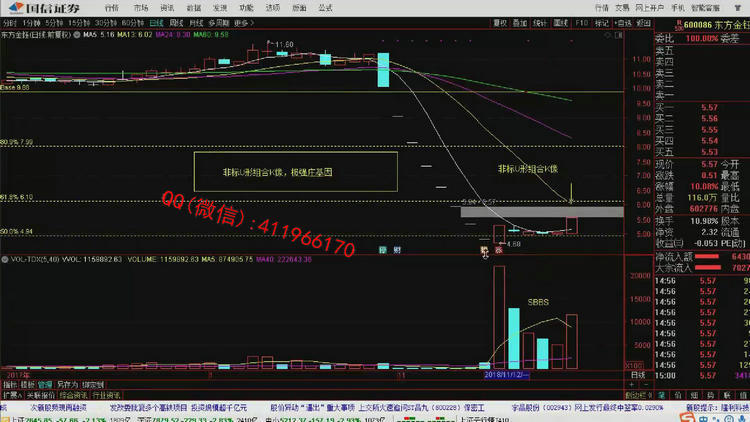The width and height of the screenshot is (750, 422).
Task: Click the 2018/11/2 date marker on timeline
Action: [x=507, y=375]
